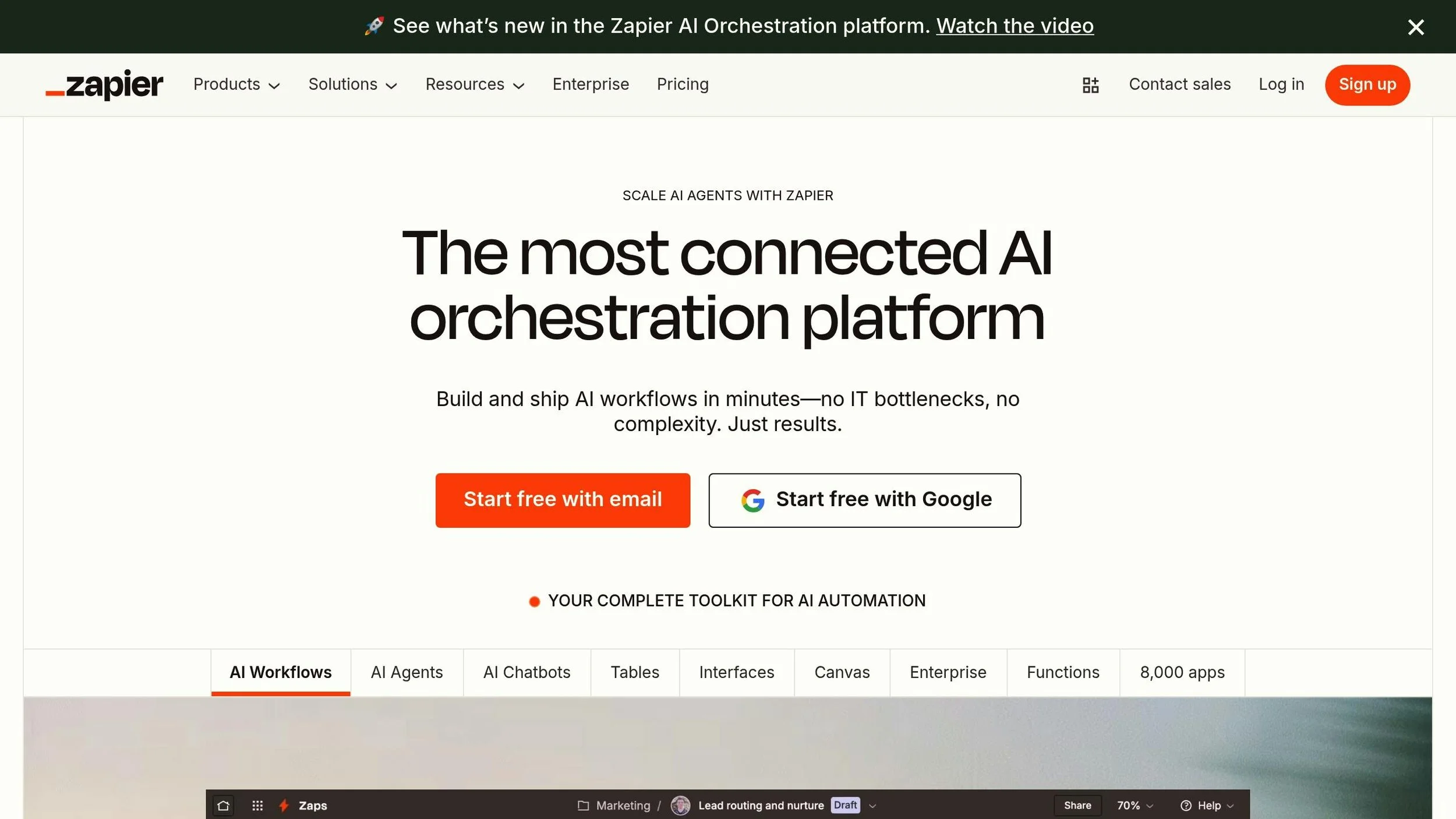Switch to the AI Agents tab

click(x=407, y=673)
